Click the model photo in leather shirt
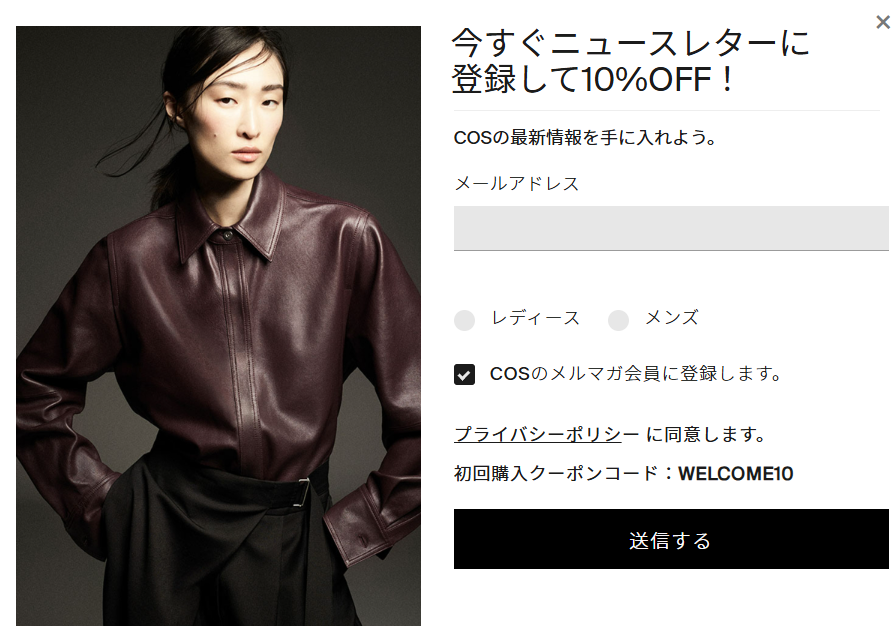The height and width of the screenshot is (640, 894). pos(218,326)
